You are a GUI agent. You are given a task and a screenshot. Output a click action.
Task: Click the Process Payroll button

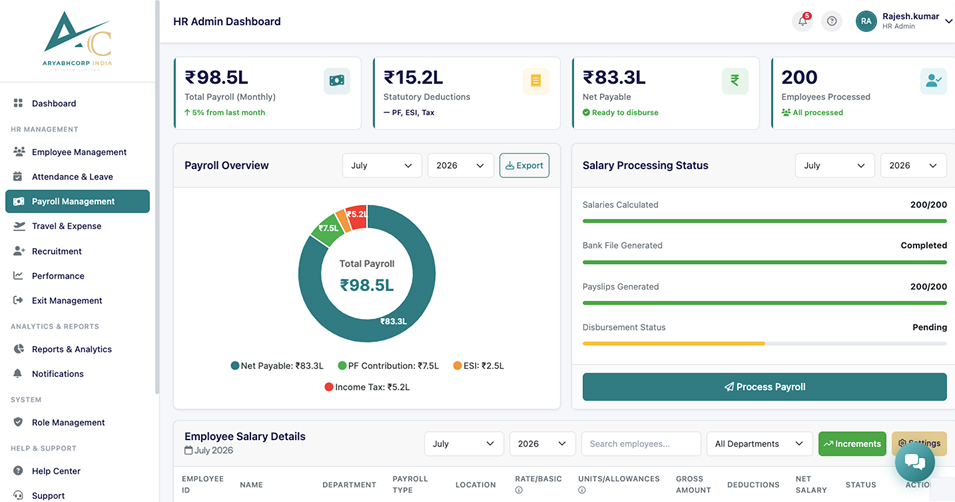pos(764,387)
